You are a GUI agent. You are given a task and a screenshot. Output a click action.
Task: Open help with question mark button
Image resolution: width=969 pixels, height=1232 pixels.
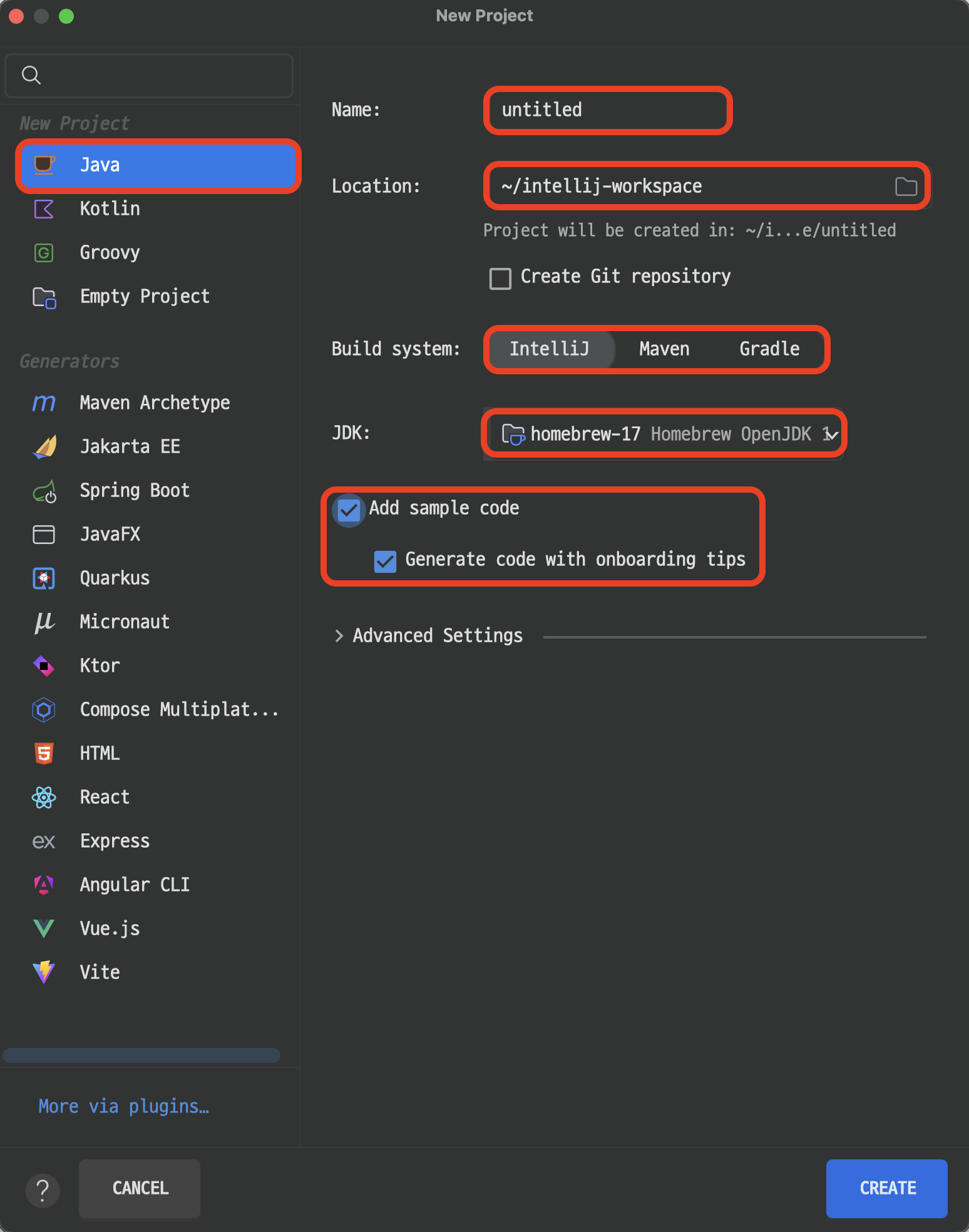point(43,1189)
